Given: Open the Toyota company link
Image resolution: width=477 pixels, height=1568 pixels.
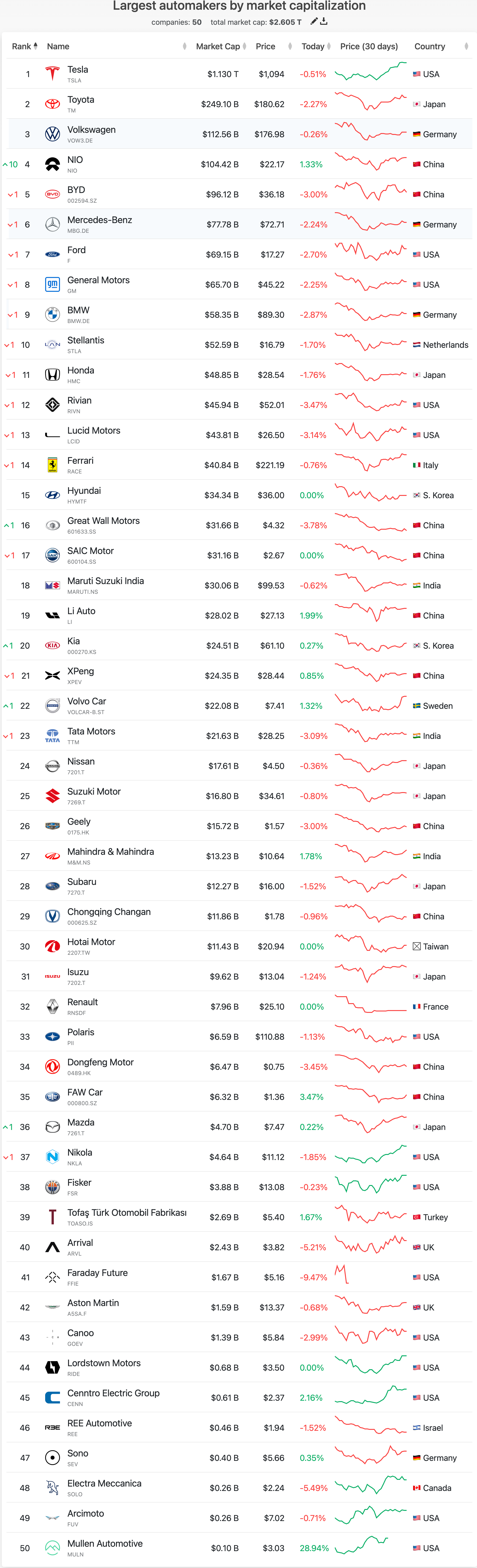Looking at the screenshot, I should 80,100.
